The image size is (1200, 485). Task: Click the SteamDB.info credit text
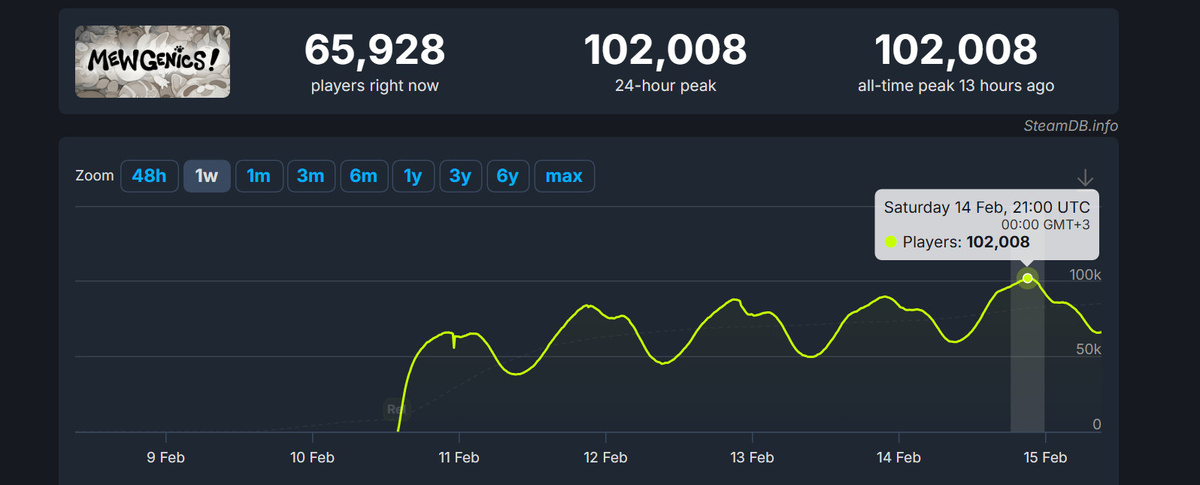click(1070, 126)
